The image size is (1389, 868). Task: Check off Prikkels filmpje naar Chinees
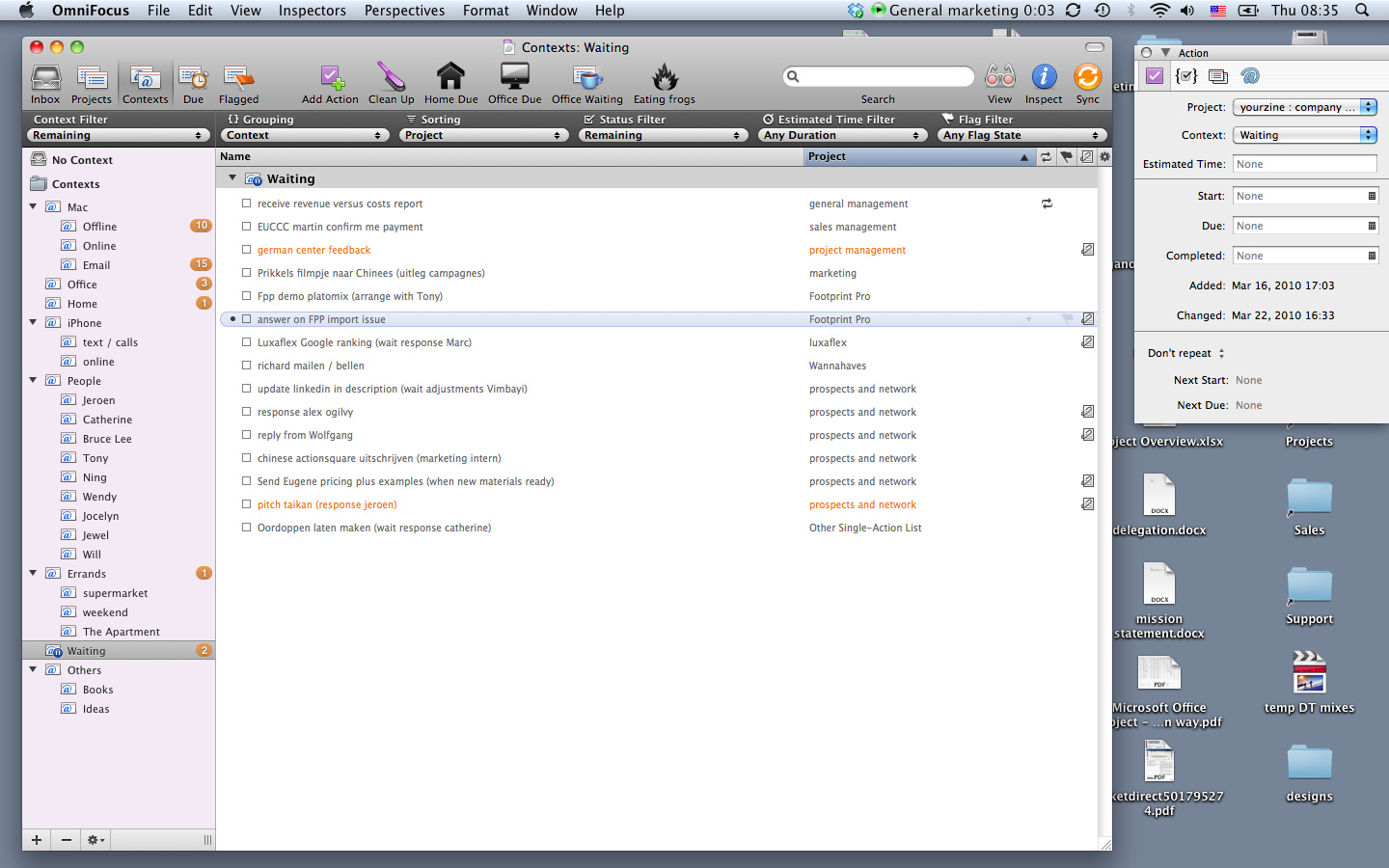246,273
